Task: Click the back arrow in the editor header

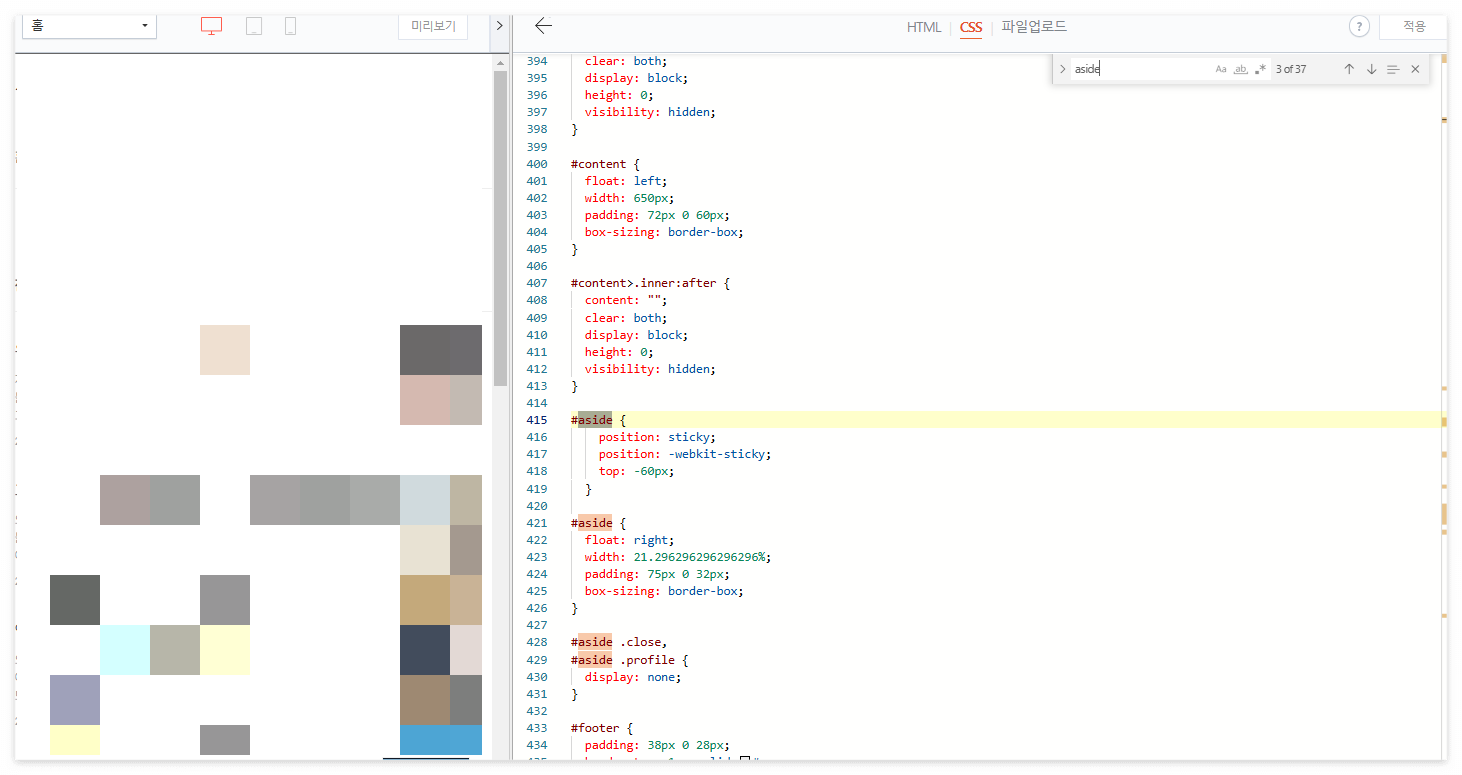Action: pos(543,26)
